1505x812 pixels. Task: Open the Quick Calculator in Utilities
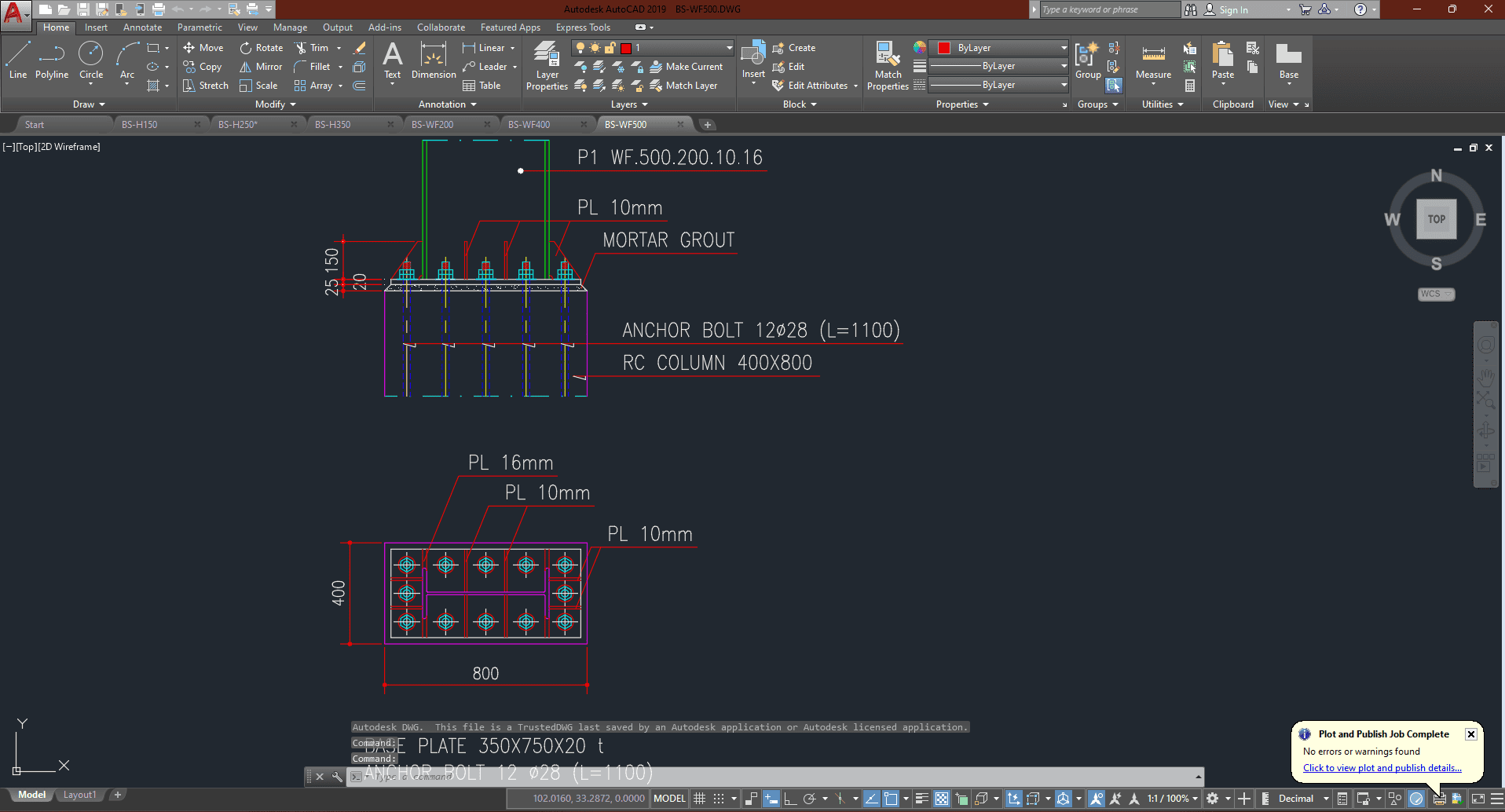click(x=1190, y=86)
